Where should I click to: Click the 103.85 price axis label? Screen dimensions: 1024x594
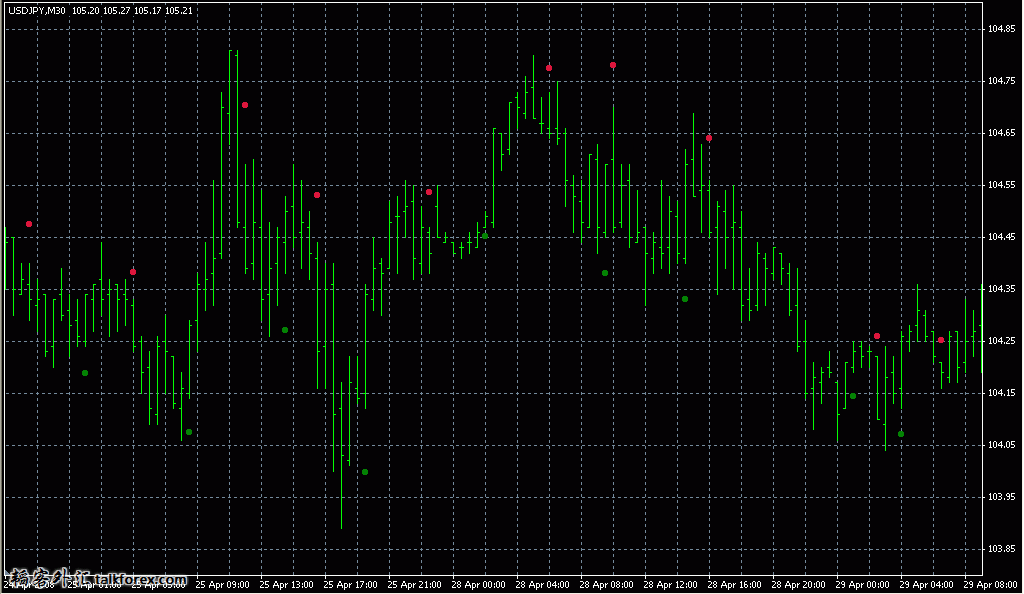pos(1003,549)
